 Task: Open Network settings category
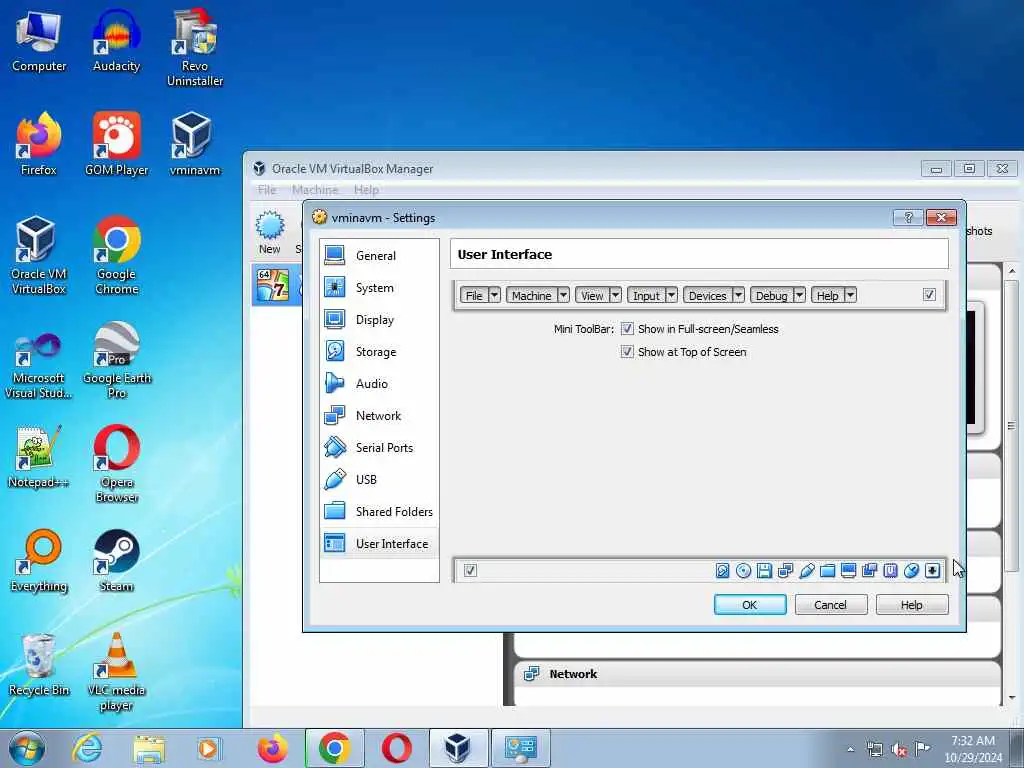379,415
